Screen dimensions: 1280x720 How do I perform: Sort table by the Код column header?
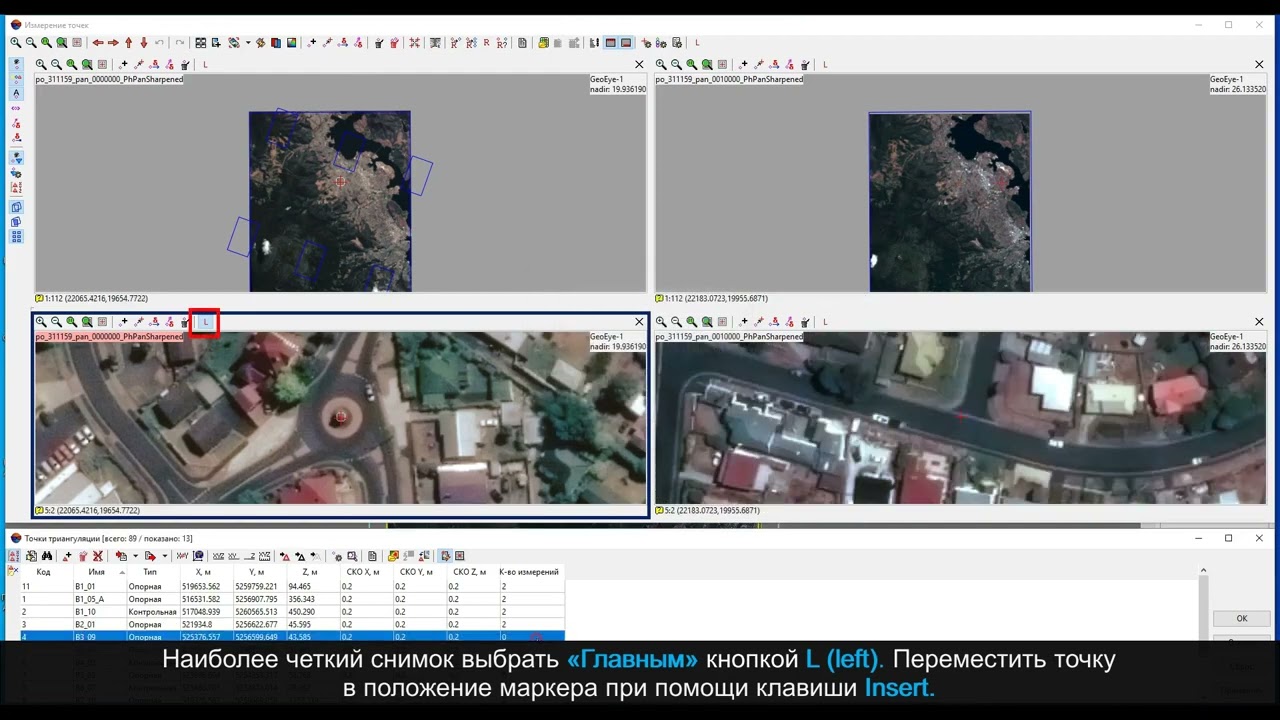coord(44,572)
